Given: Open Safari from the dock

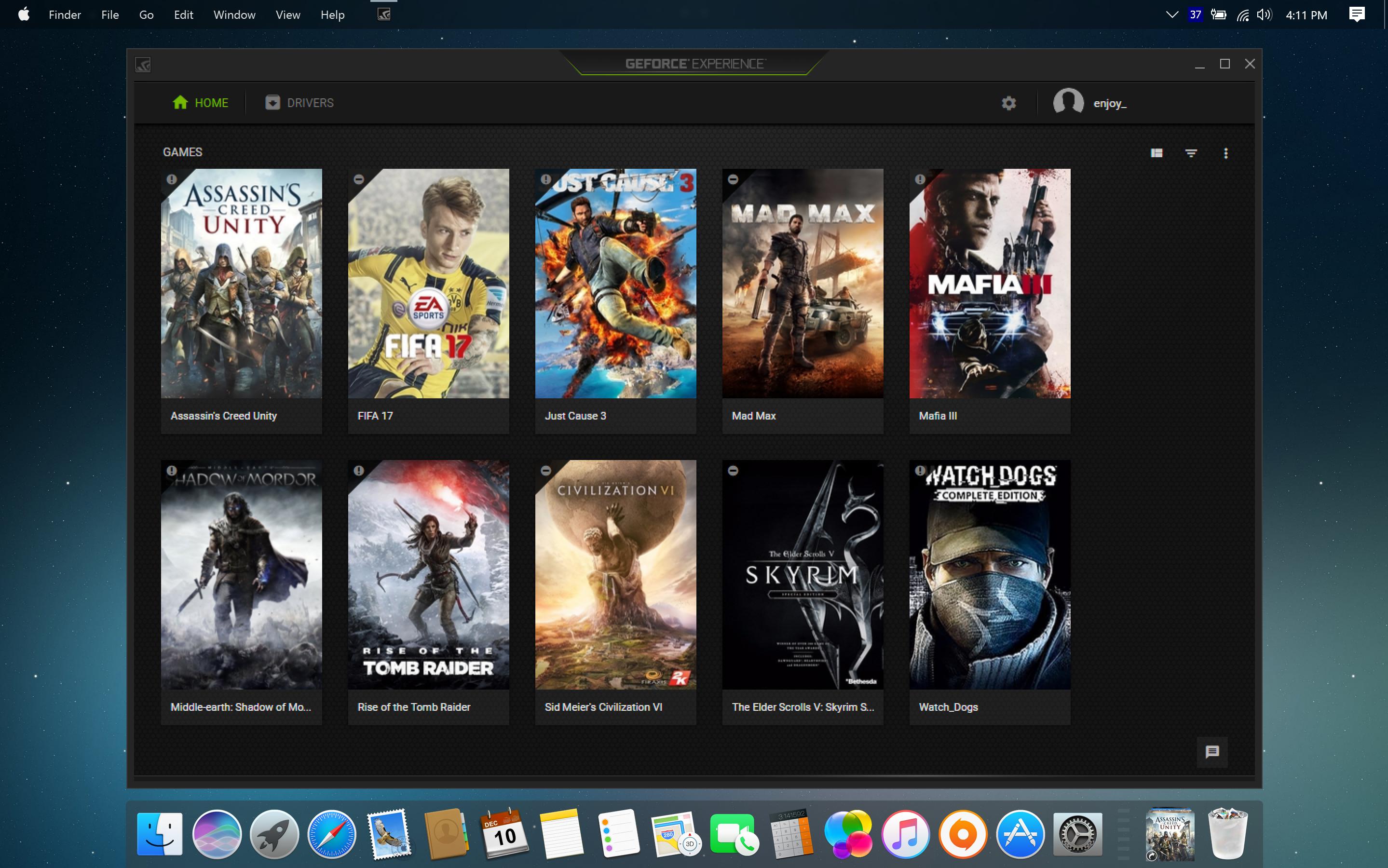Looking at the screenshot, I should click(x=332, y=834).
